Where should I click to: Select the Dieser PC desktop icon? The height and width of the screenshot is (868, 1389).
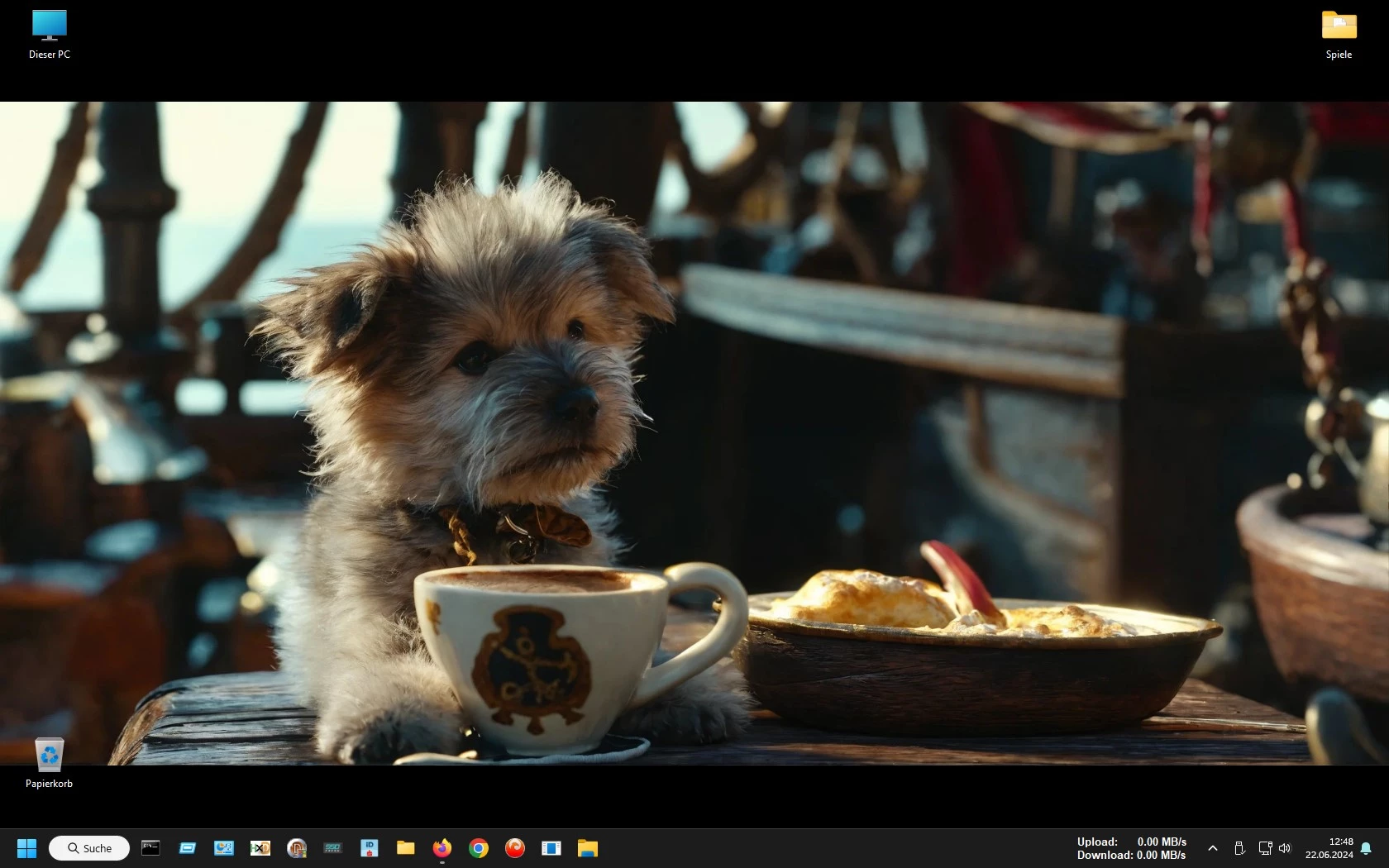point(50,35)
